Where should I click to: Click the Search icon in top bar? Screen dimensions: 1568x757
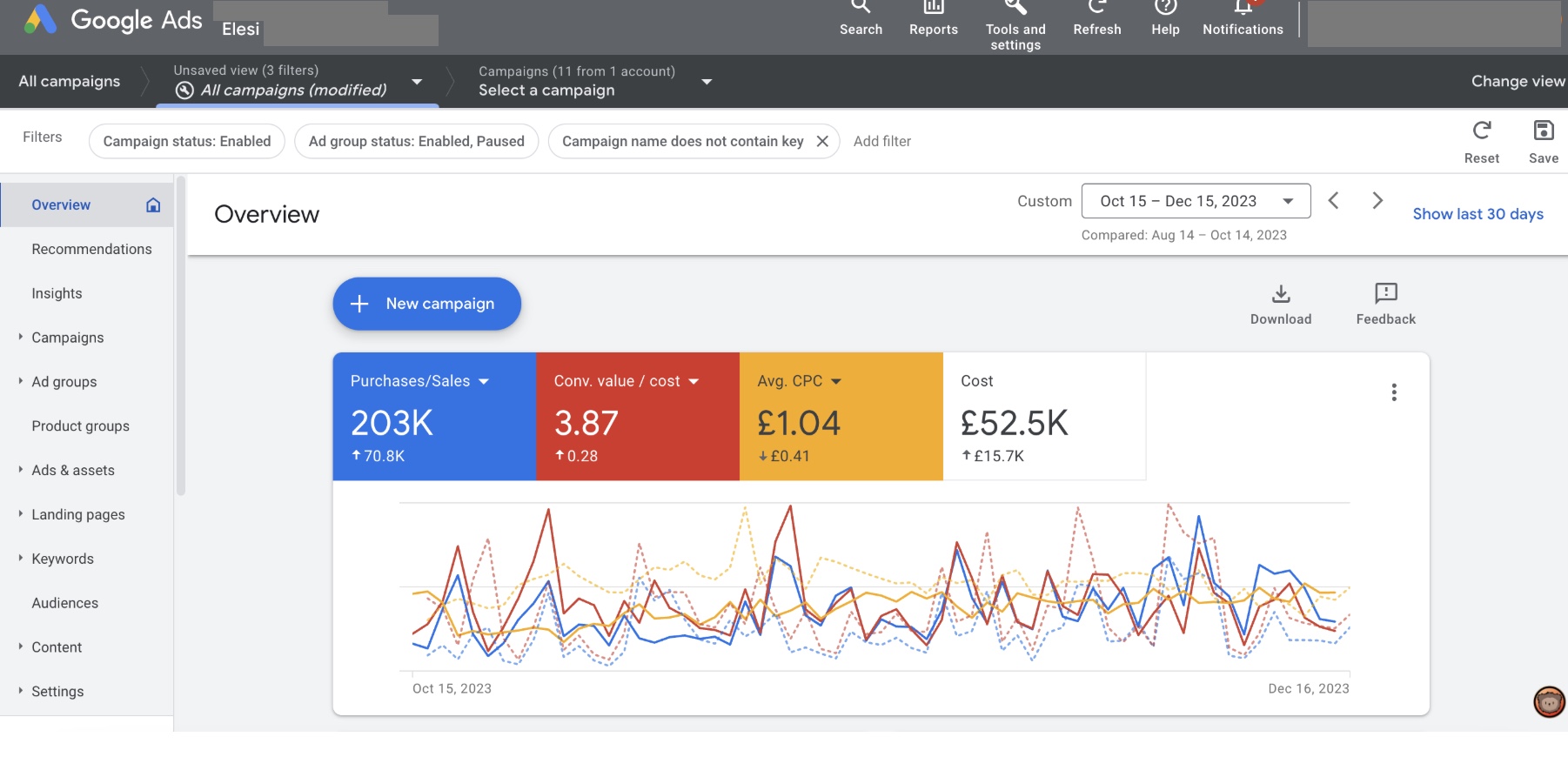[861, 9]
